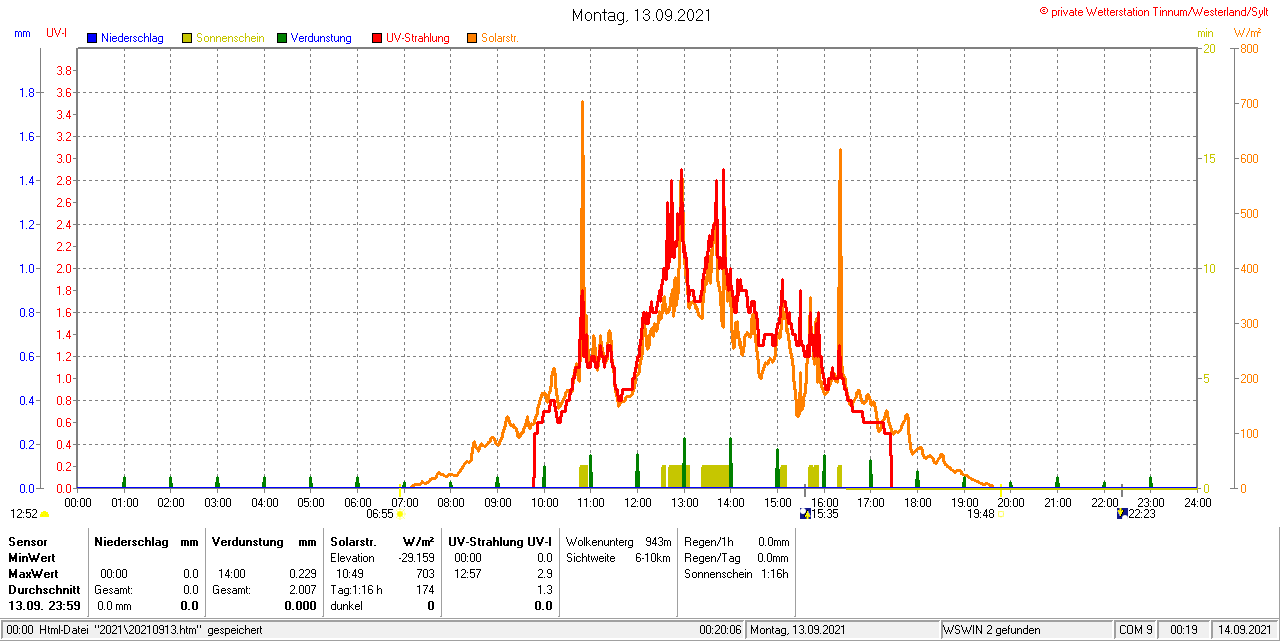Select the UV-Strahlung legend label
The image size is (1280, 641).
click(x=419, y=38)
